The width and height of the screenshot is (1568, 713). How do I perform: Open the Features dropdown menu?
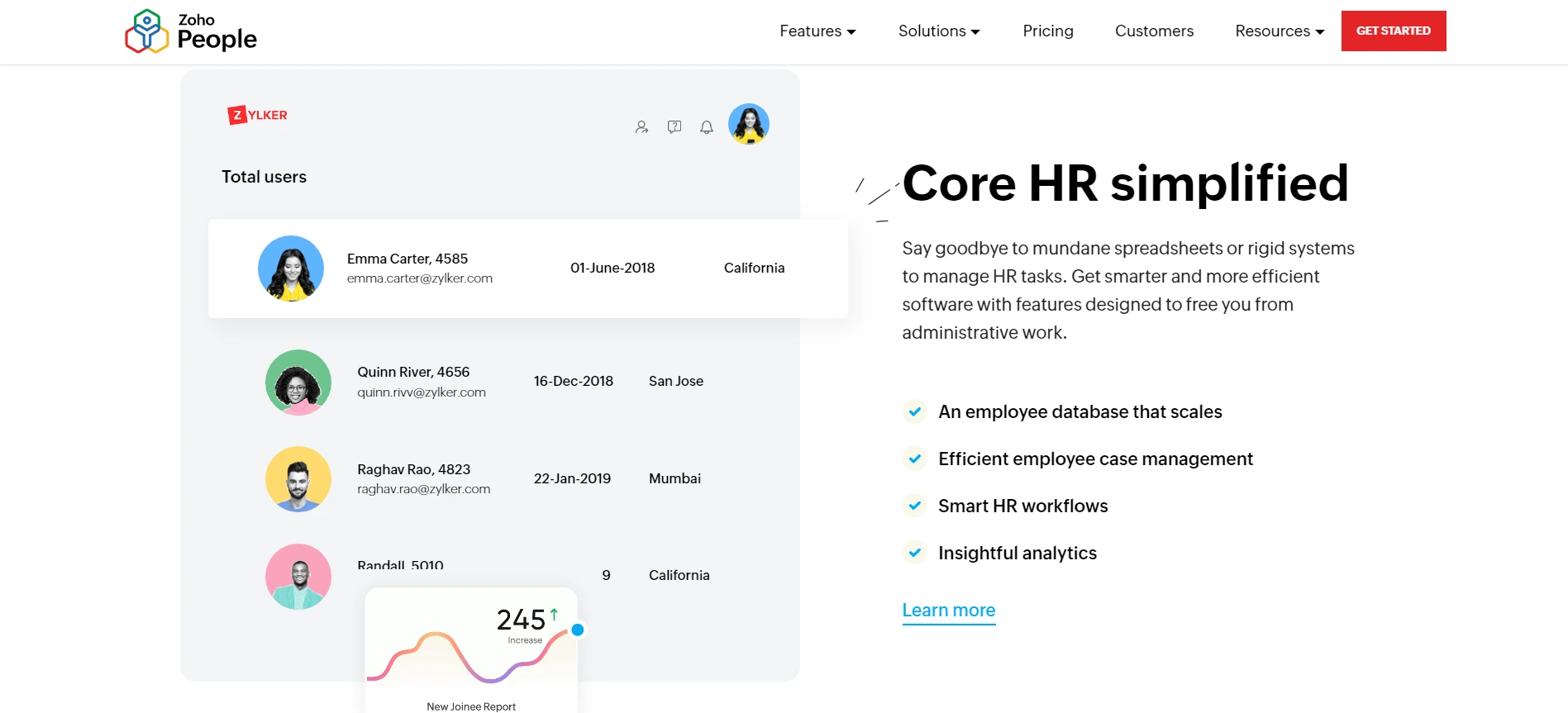[x=817, y=31]
